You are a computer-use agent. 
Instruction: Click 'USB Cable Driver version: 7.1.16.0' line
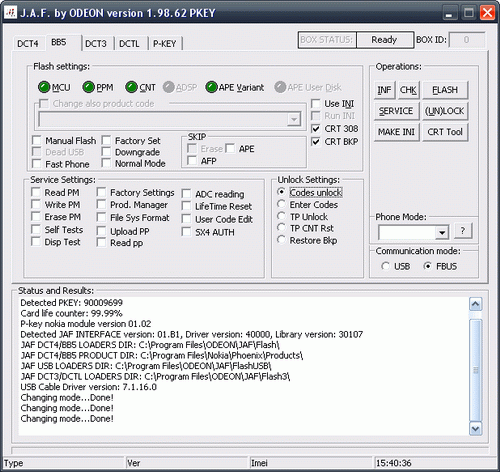pos(89,387)
